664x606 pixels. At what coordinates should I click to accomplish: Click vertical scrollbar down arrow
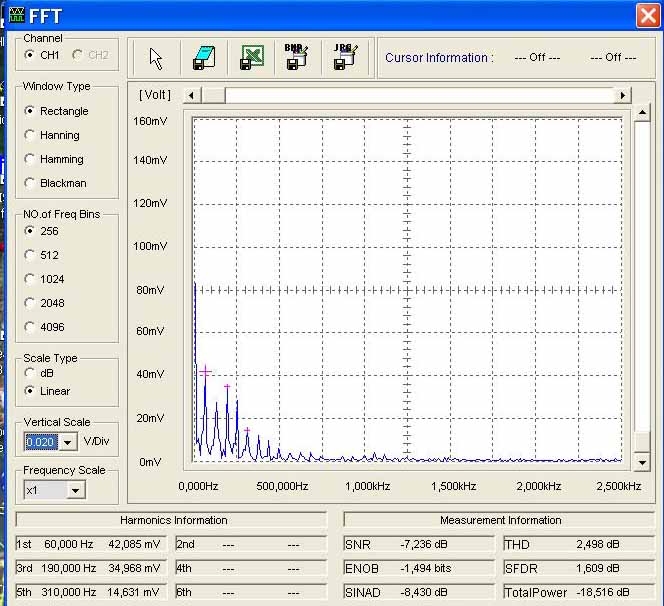click(x=642, y=462)
